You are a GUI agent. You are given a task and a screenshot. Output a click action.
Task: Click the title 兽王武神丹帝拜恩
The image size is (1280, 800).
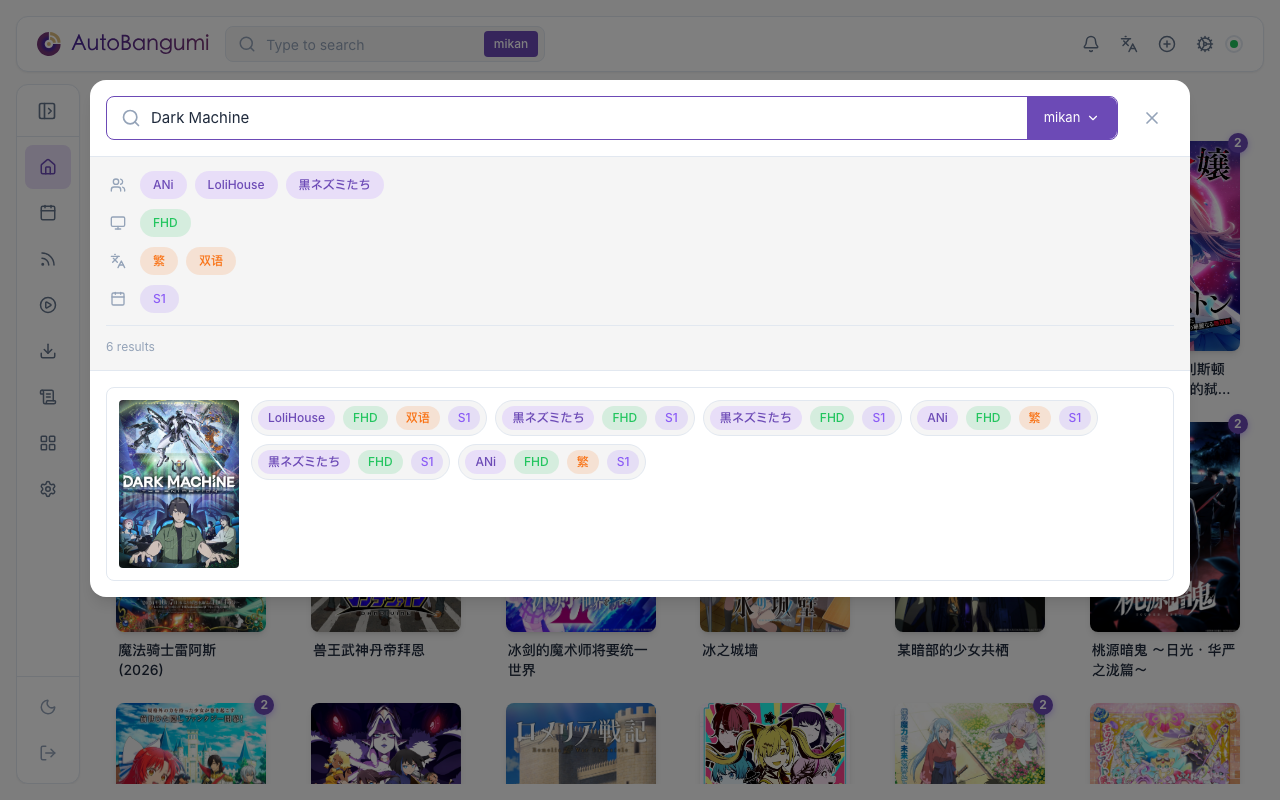tap(369, 650)
